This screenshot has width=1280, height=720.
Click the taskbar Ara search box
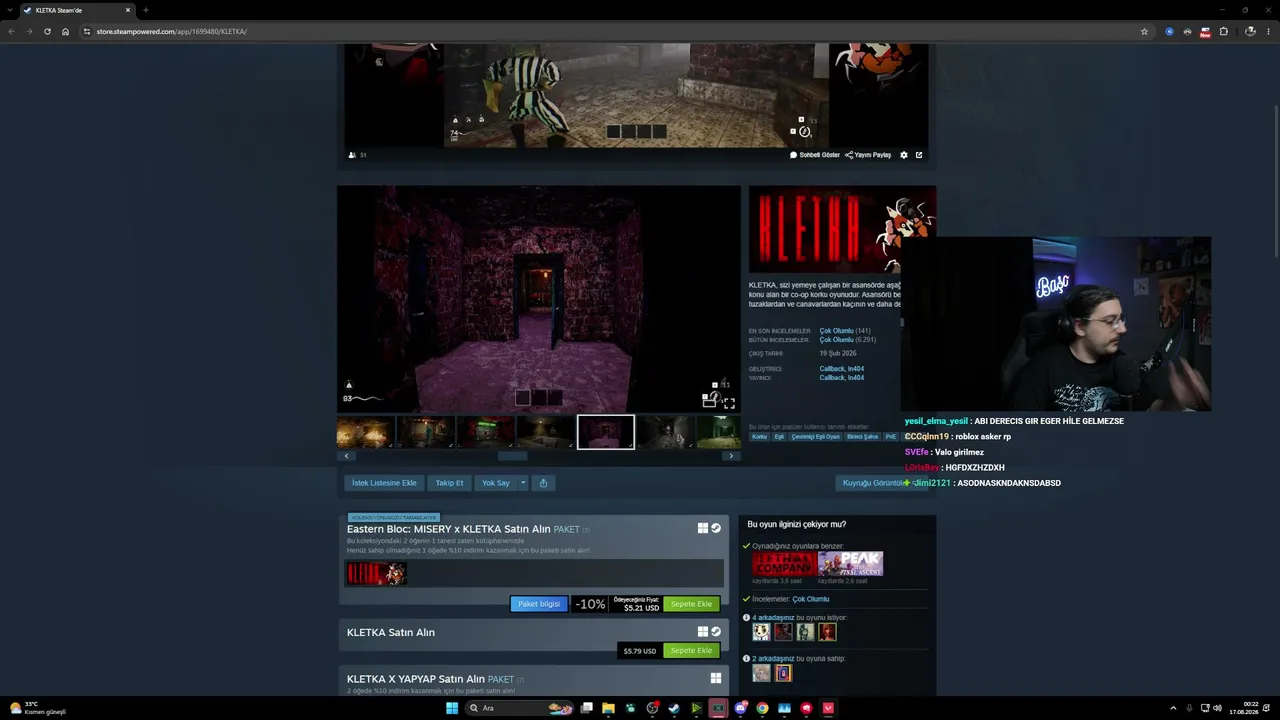coord(520,708)
